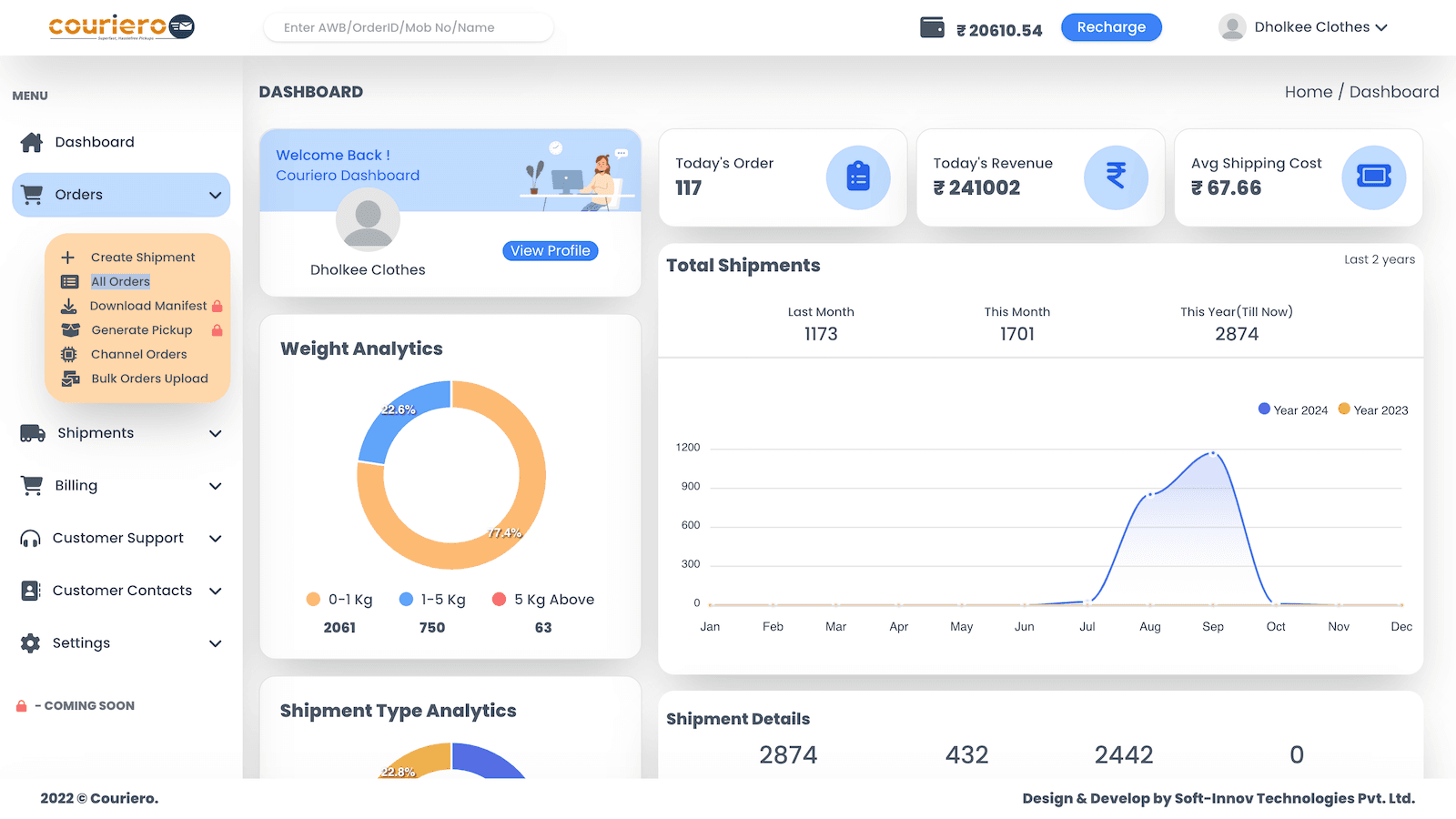Click the wallet icon showing balance

pos(932,27)
